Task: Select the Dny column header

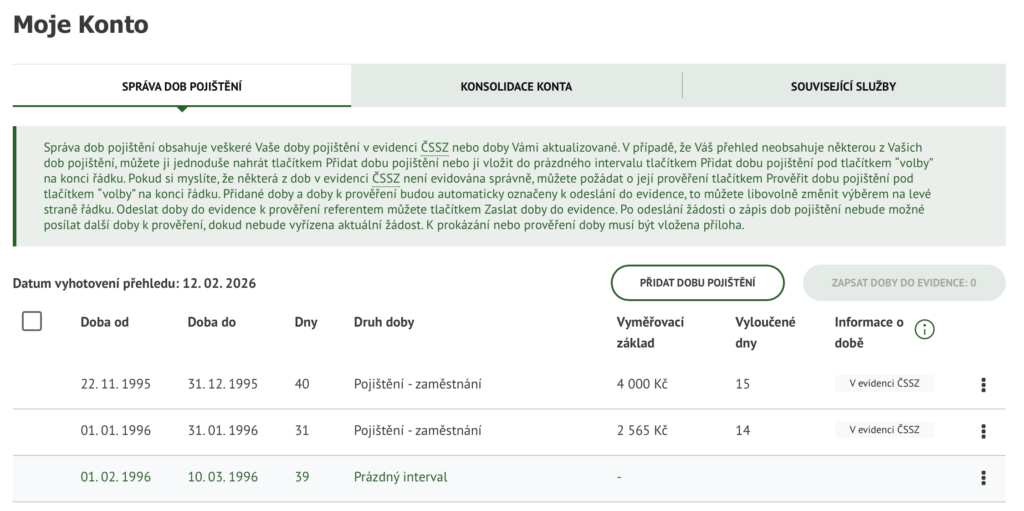Action: click(306, 322)
